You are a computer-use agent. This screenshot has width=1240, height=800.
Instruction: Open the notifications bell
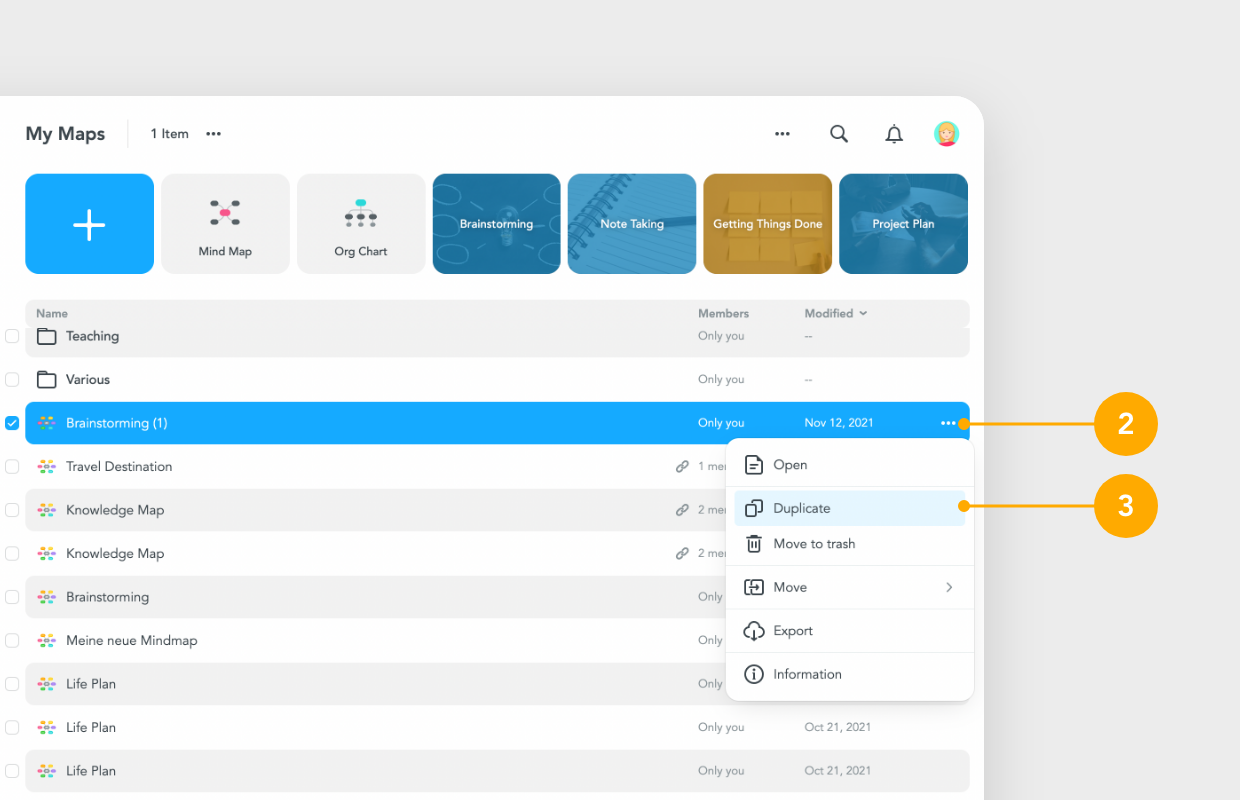coord(894,134)
